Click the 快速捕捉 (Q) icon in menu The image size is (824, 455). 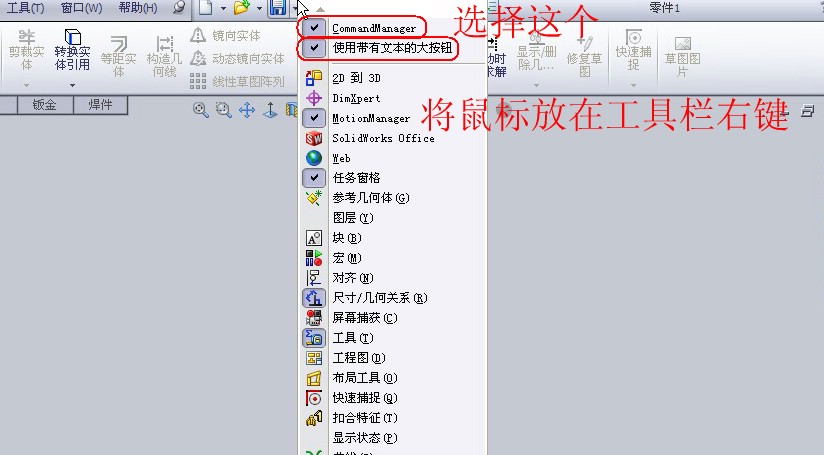point(314,398)
